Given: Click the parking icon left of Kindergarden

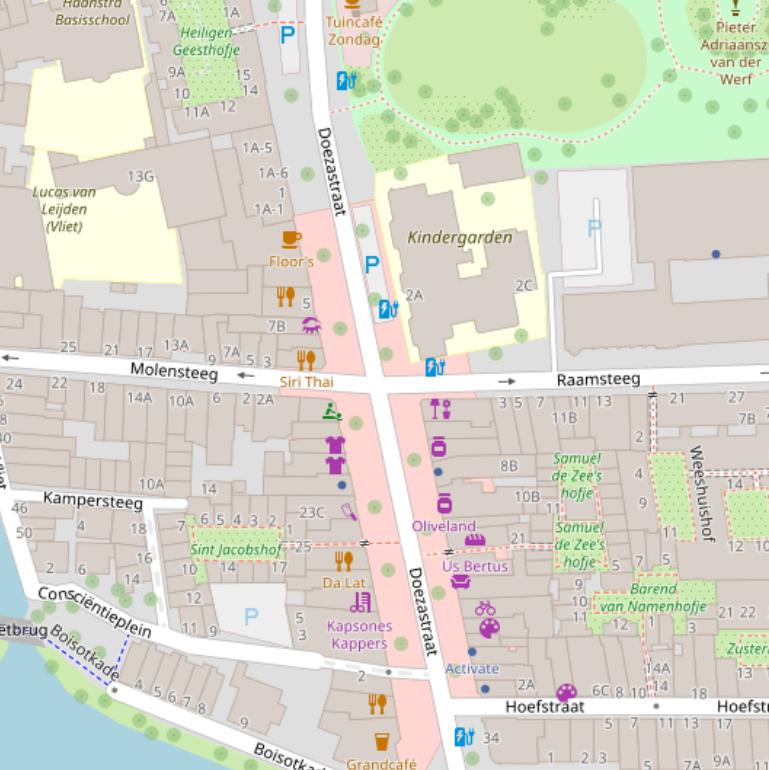Looking at the screenshot, I should pyautogui.click(x=372, y=265).
